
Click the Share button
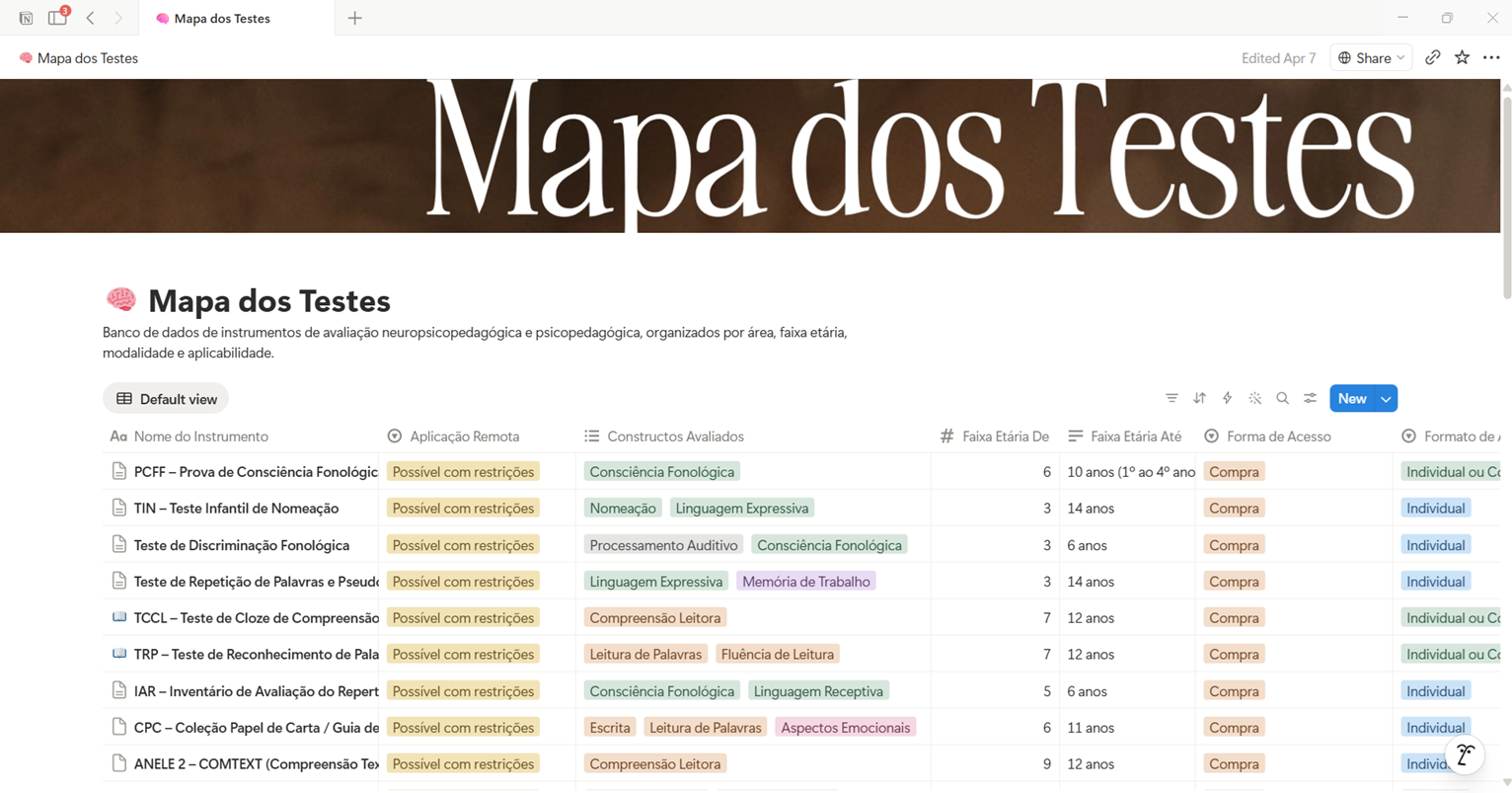[x=1371, y=58]
